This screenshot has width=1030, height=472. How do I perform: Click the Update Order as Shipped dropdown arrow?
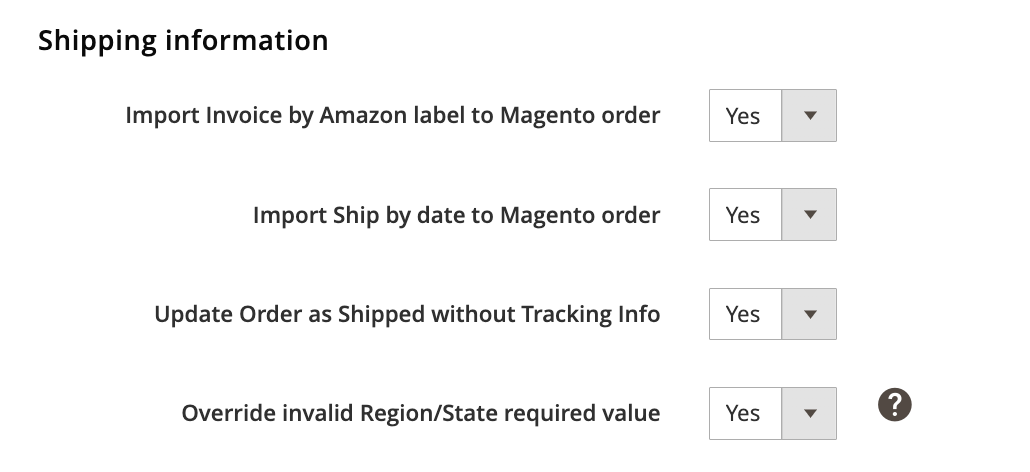(809, 314)
